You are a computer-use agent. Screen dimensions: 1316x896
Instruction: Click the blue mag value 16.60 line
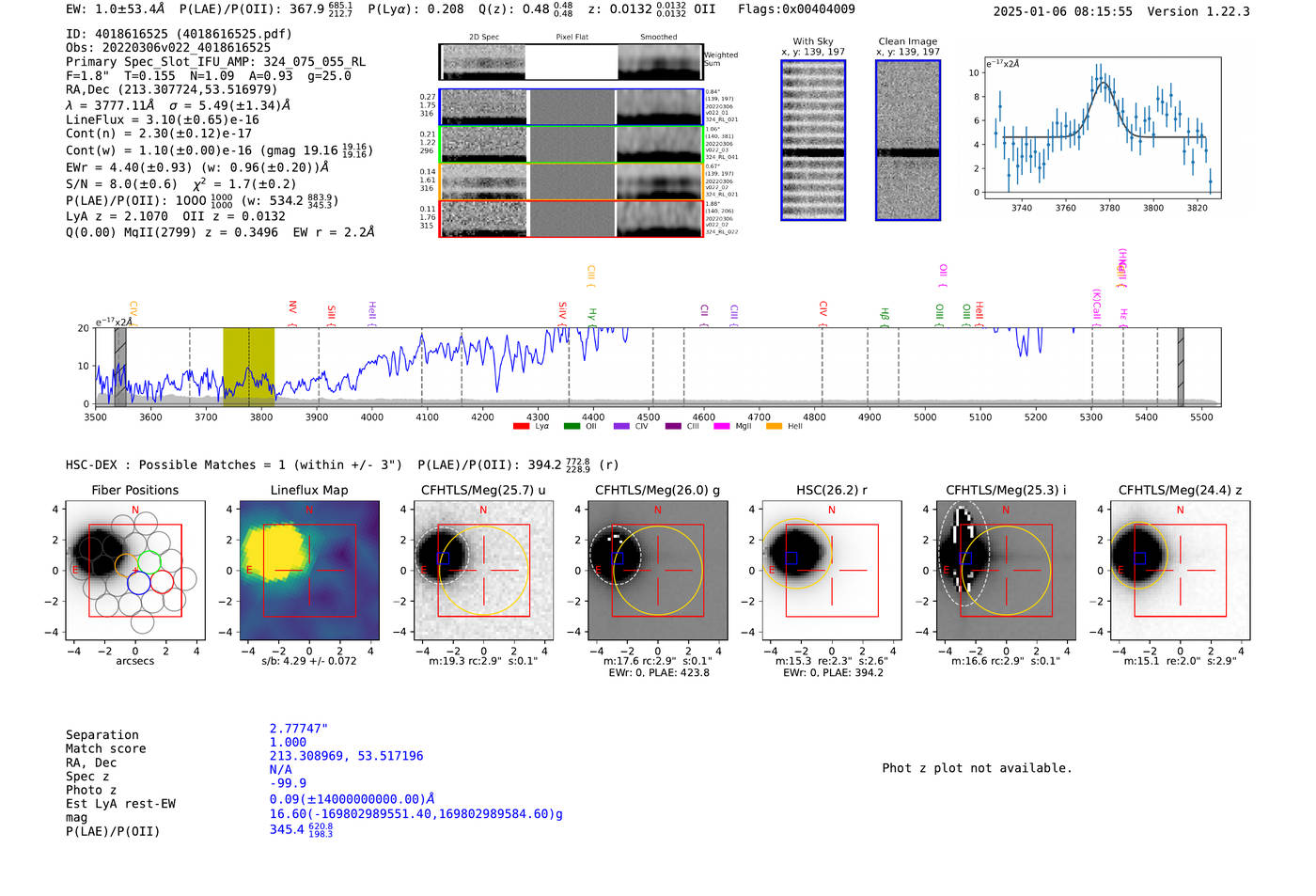click(416, 813)
